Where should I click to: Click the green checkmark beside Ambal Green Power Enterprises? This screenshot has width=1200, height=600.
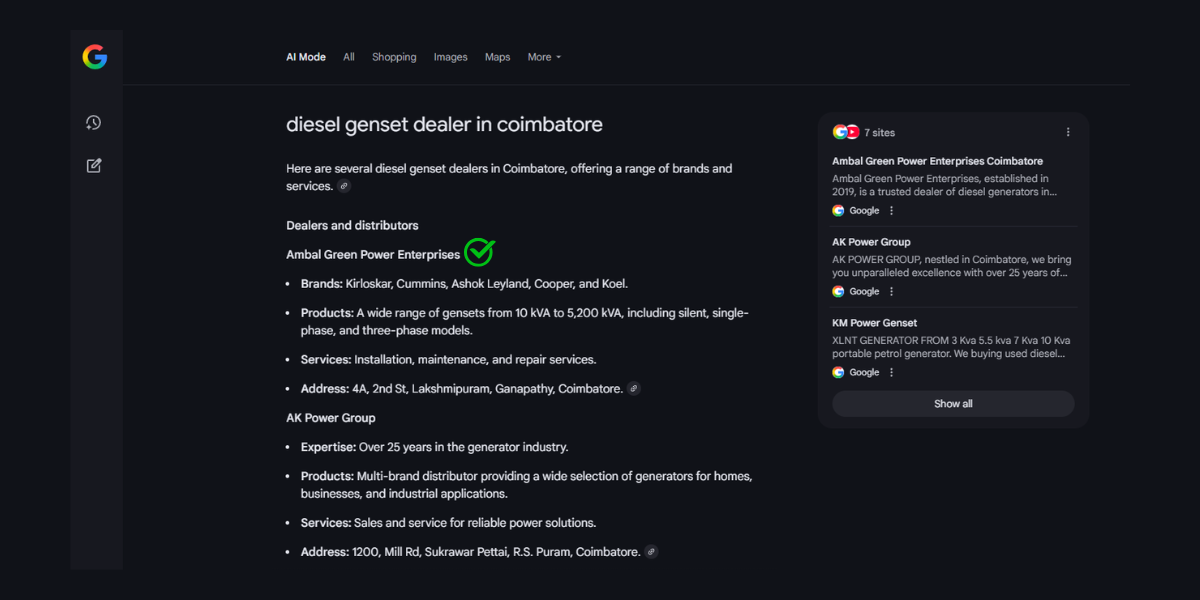(479, 252)
